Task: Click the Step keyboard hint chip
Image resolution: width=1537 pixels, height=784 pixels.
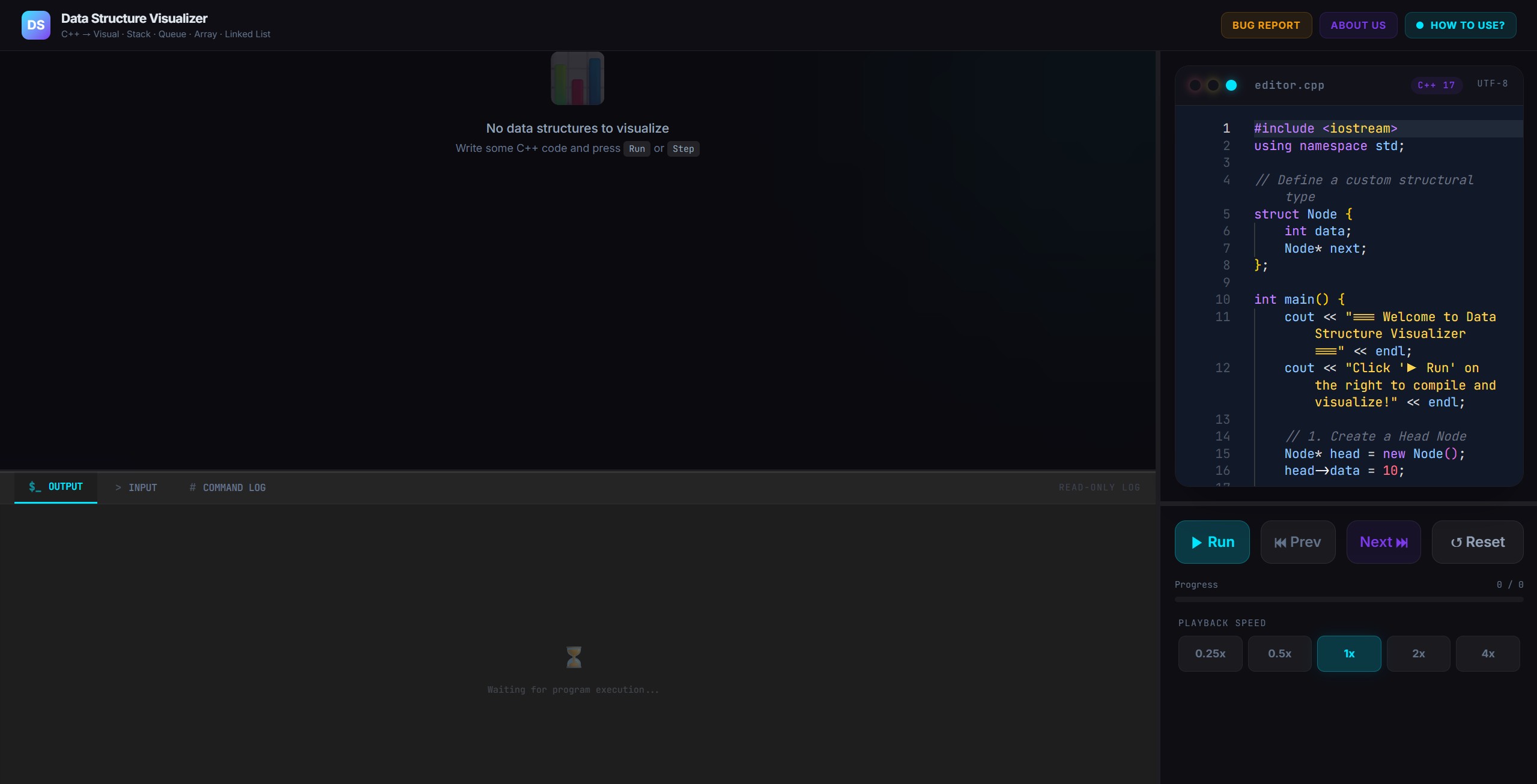Action: point(683,149)
